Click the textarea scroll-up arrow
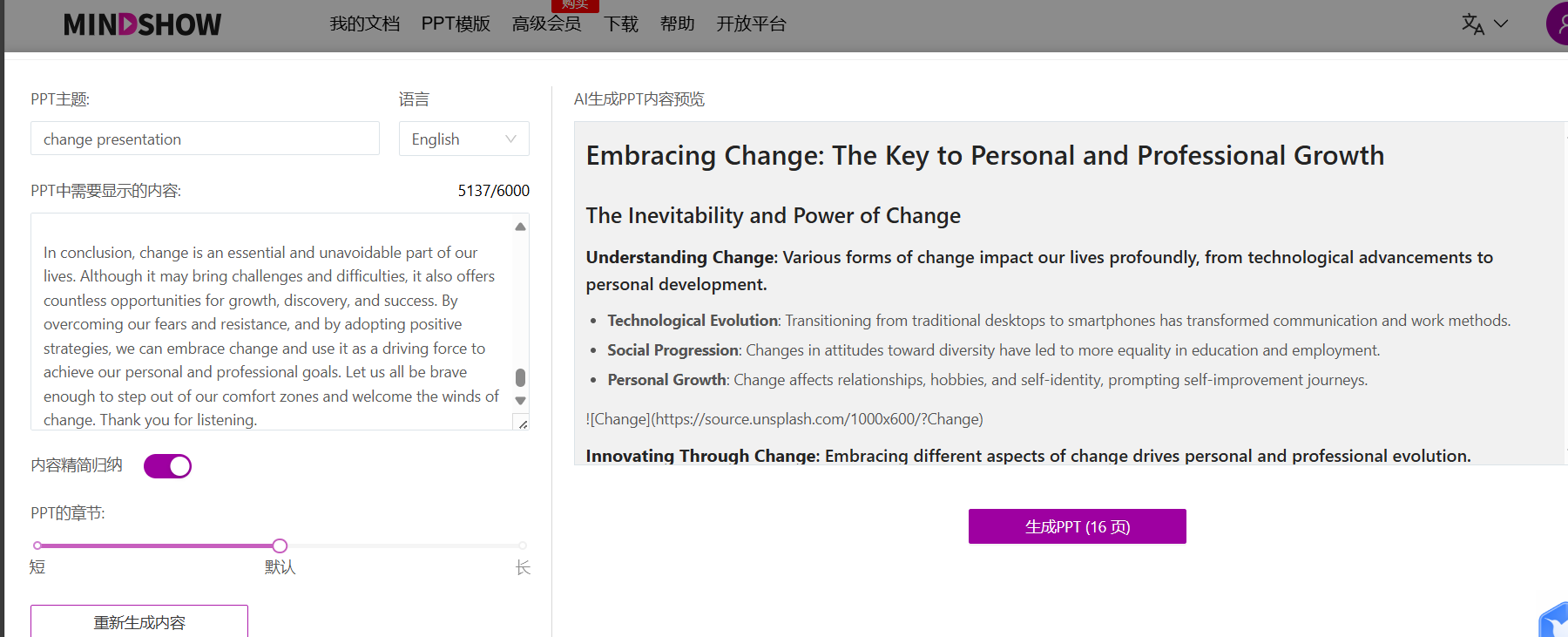This screenshot has width=1568, height=637. pos(520,227)
